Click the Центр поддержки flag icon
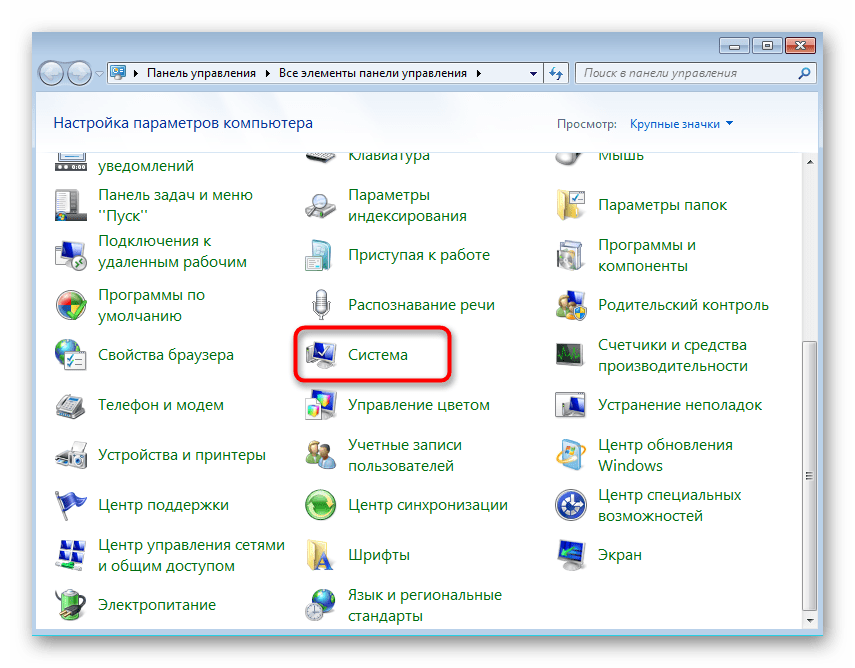The height and width of the screenshot is (668, 855). pyautogui.click(x=71, y=505)
